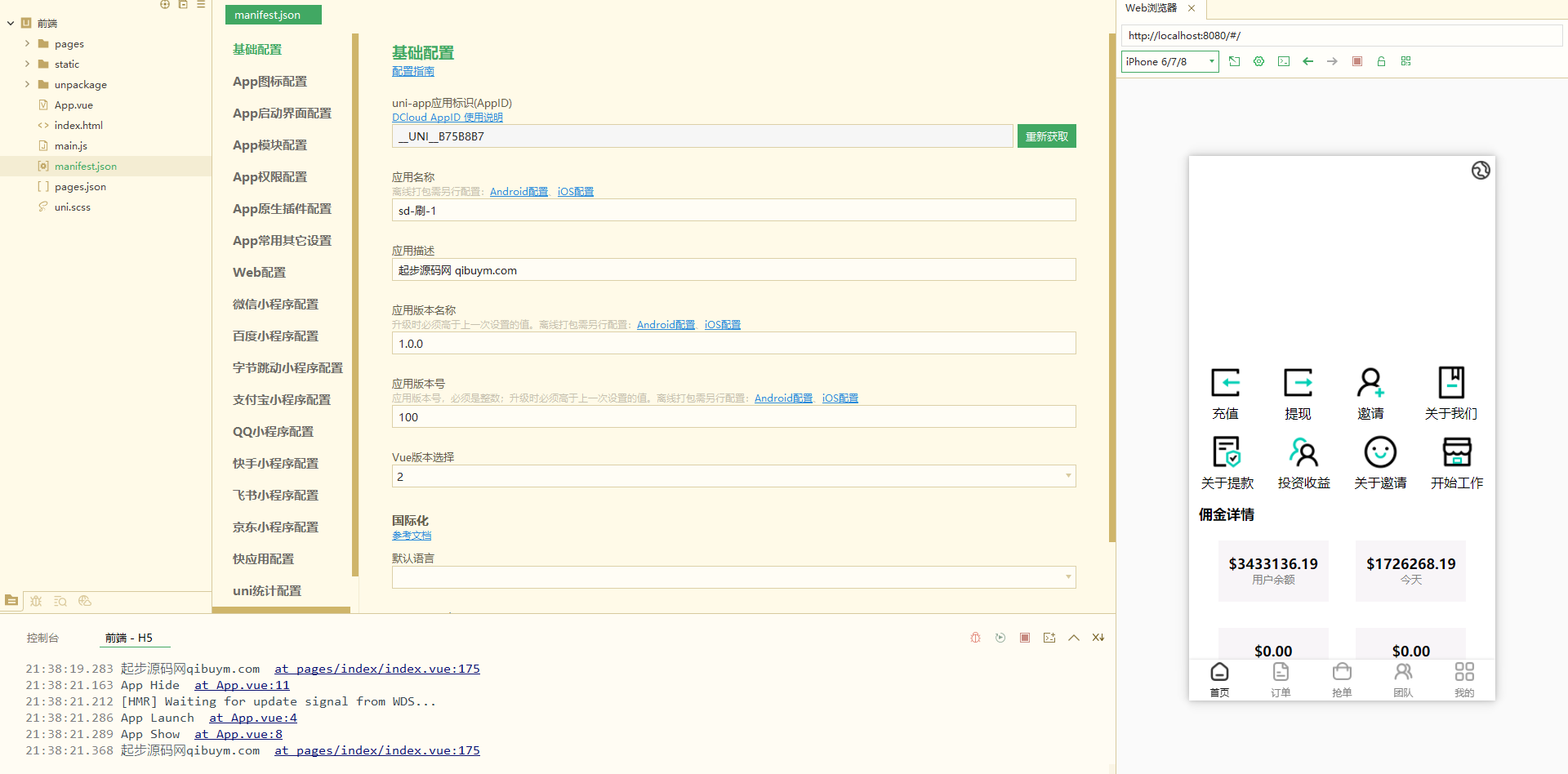Open the Android配置 link under 应用名称
Screen dimensions: 1568x774
(x=519, y=192)
